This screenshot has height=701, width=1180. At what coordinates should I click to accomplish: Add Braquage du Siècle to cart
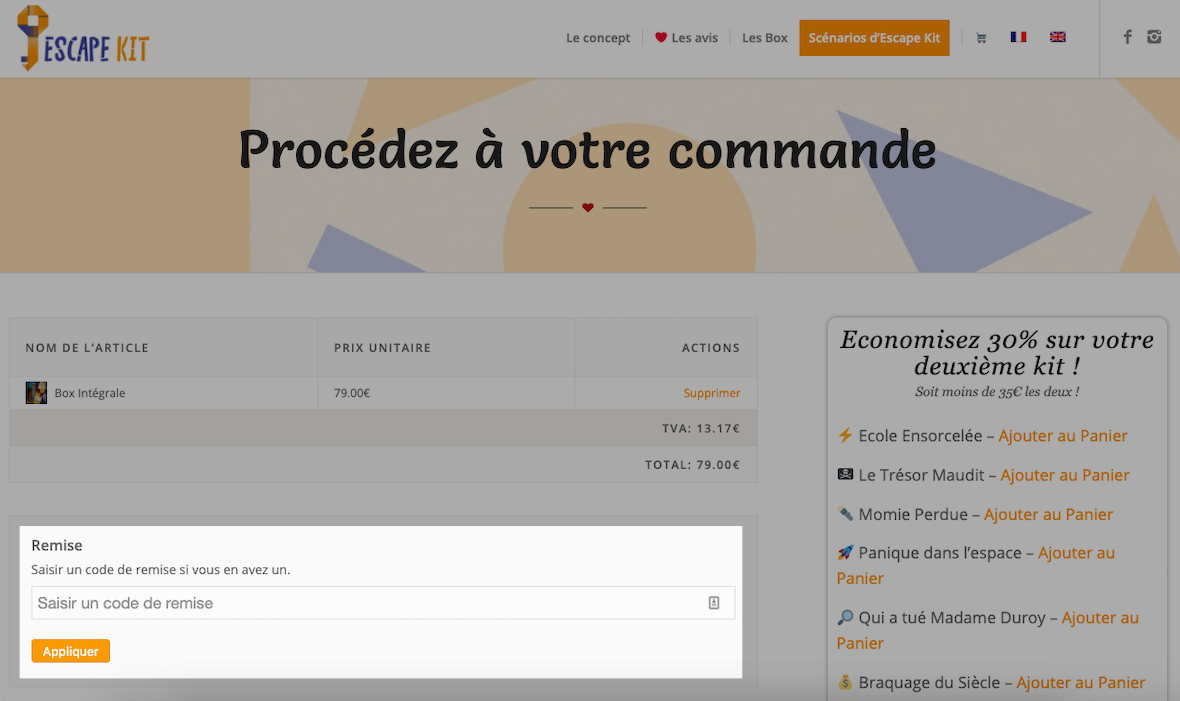pyautogui.click(x=1081, y=683)
